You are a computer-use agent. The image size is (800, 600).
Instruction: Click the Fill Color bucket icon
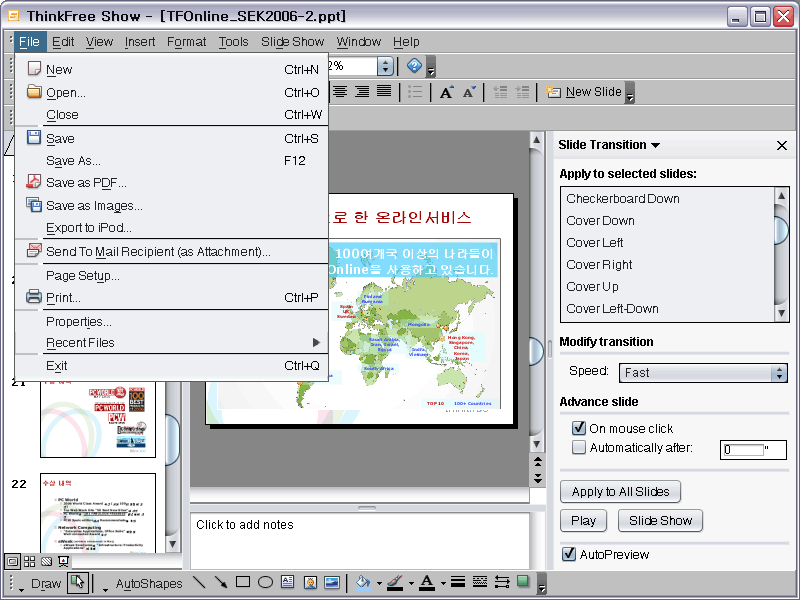pyautogui.click(x=362, y=582)
